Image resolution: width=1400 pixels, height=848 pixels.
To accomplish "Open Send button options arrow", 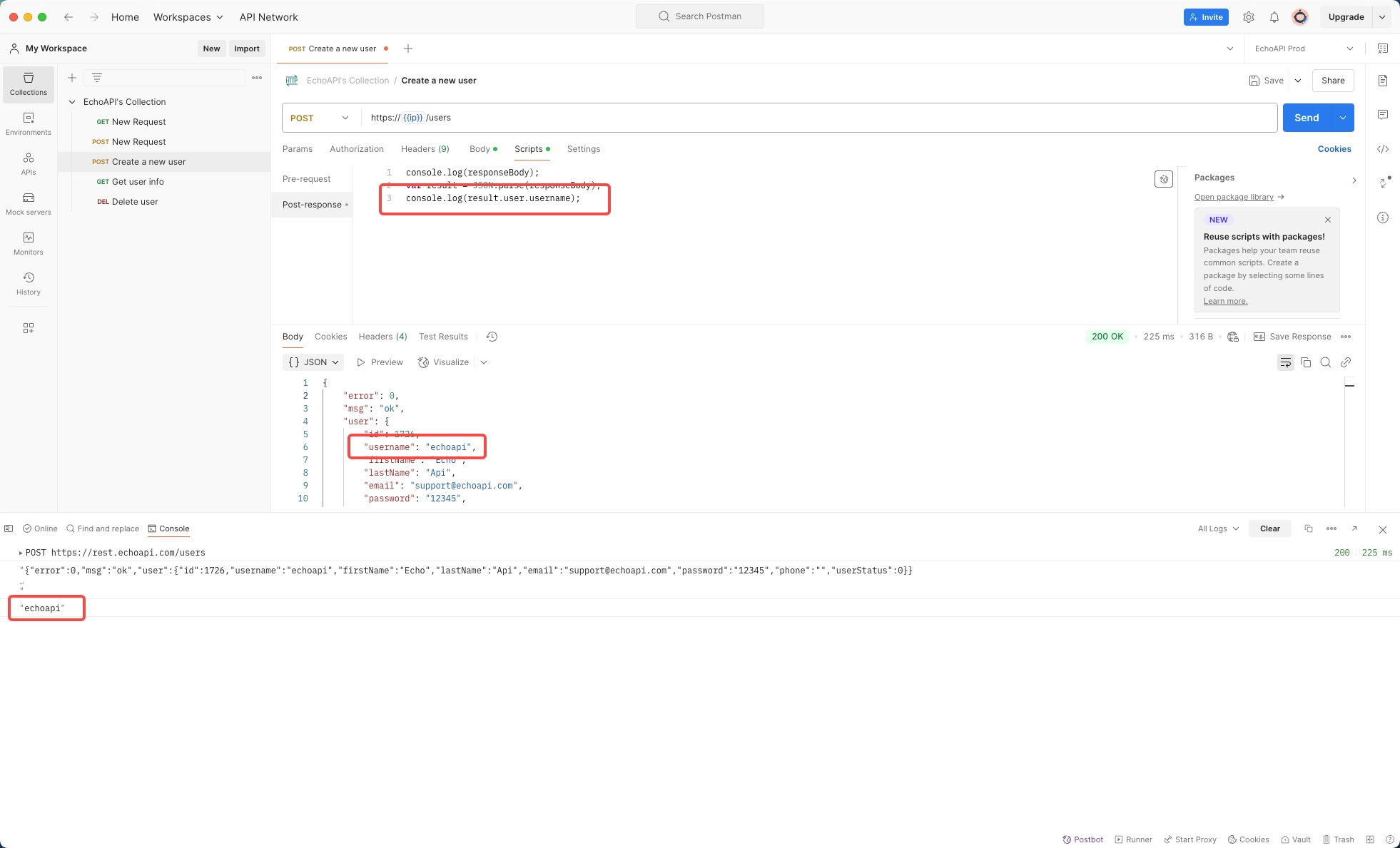I will tap(1343, 118).
